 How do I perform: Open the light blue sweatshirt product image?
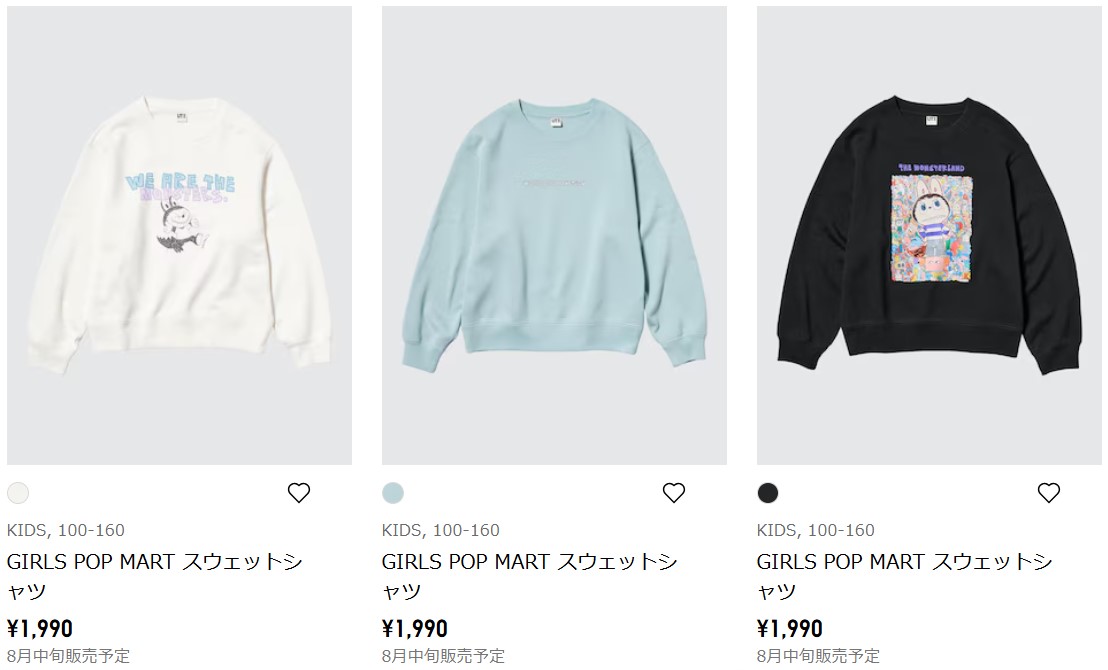[x=554, y=235]
